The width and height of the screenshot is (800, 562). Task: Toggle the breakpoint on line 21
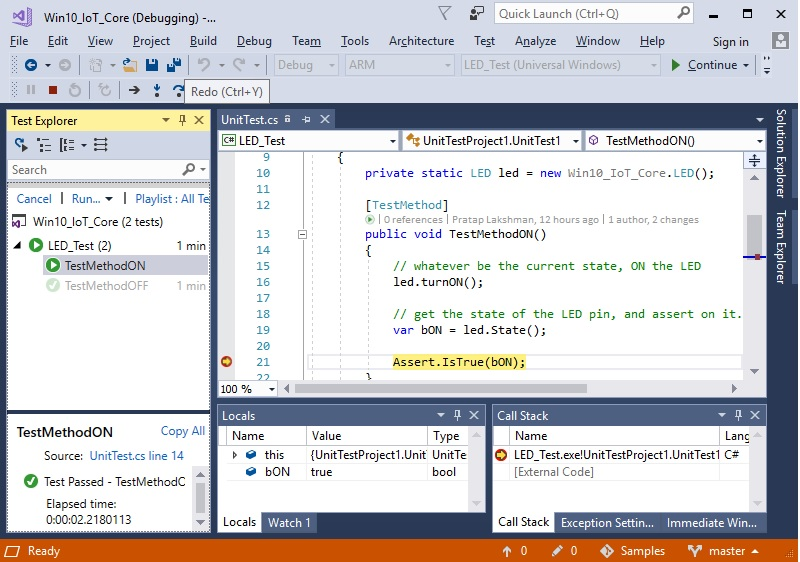click(227, 362)
